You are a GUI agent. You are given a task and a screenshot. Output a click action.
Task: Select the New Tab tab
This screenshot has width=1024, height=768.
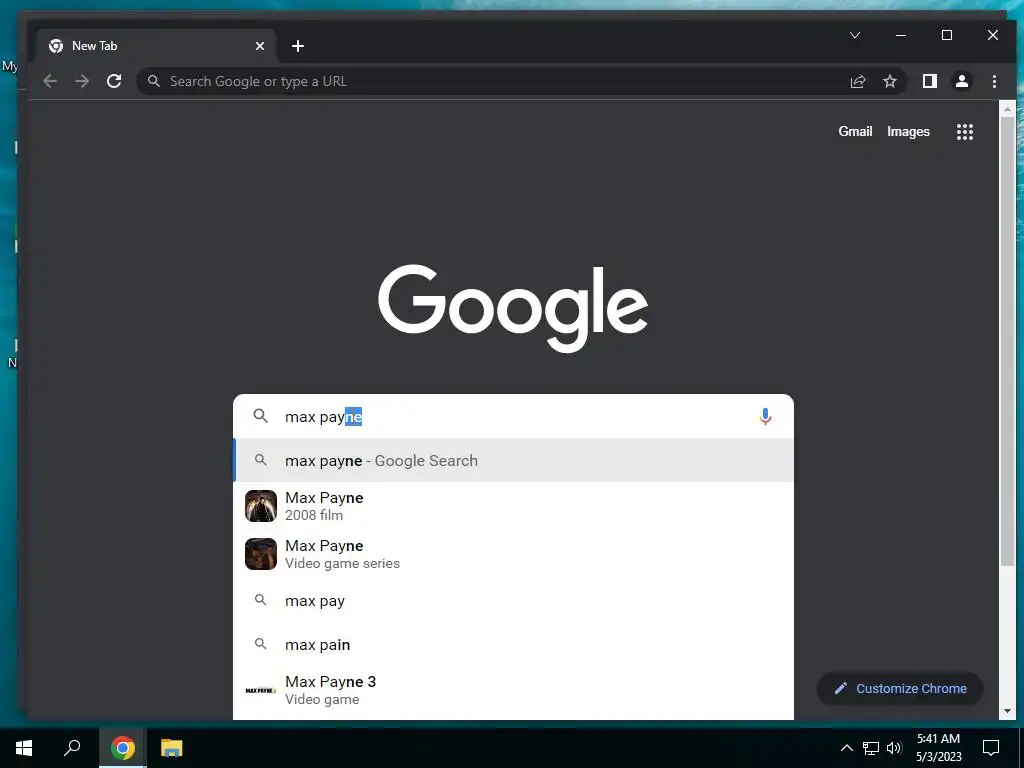pos(157,46)
